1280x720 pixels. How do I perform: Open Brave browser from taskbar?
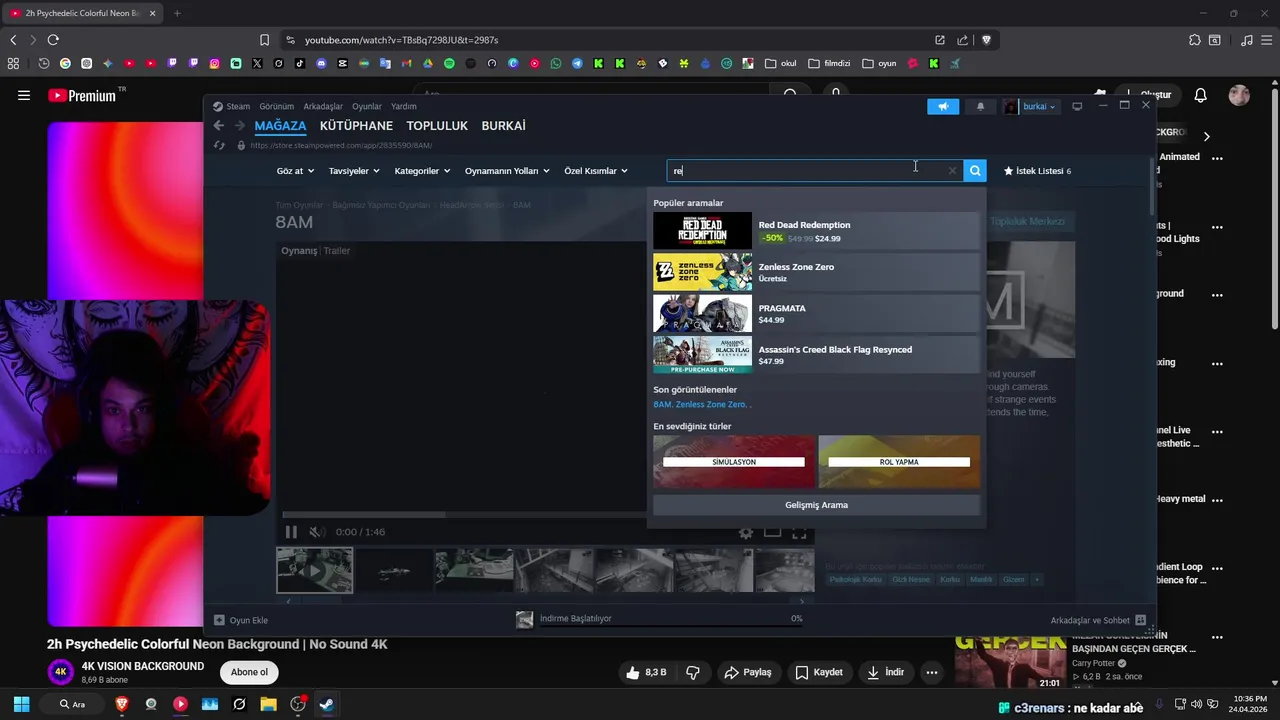click(x=122, y=704)
